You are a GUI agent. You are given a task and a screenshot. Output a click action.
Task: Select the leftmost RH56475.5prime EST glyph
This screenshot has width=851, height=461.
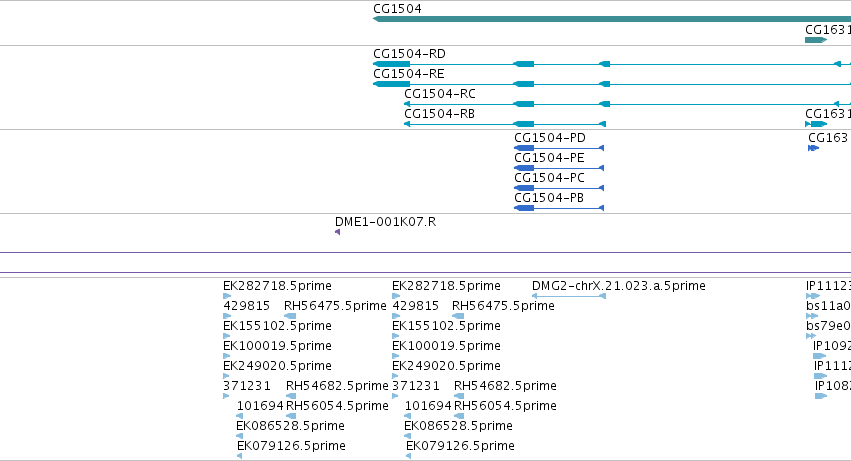290,316
